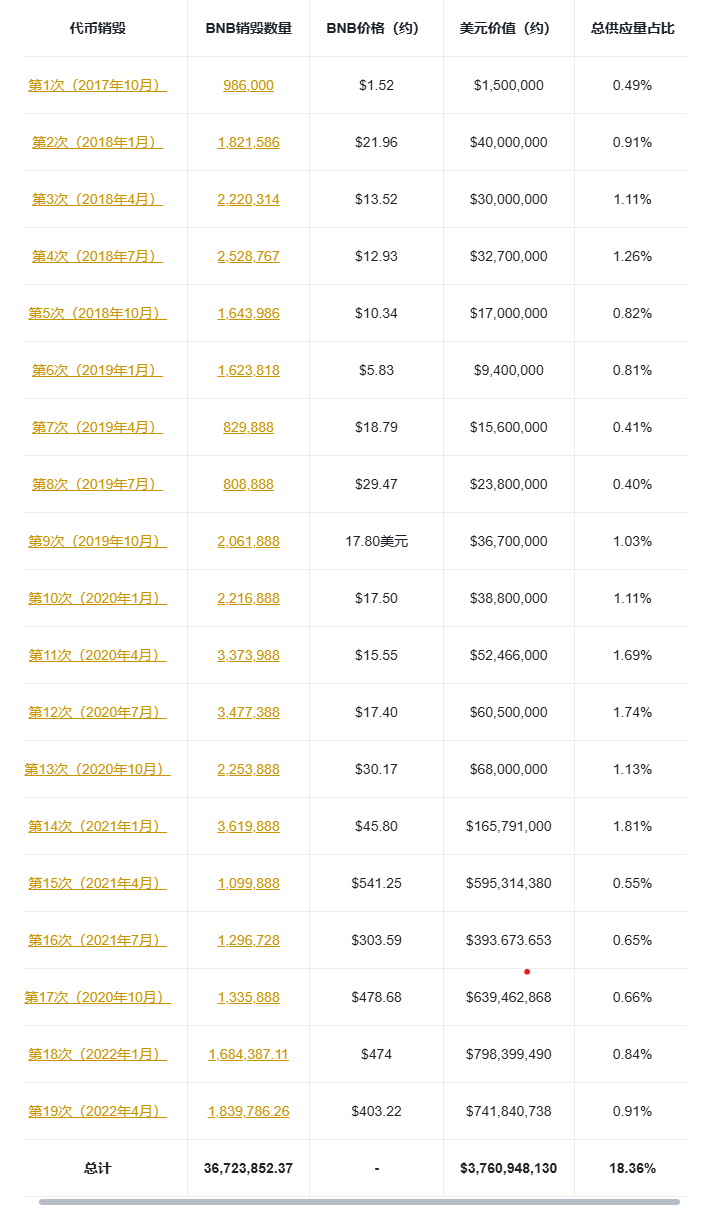Click the 3,373,988 burn quantity link
Image resolution: width=703 pixels, height=1210 pixels.
click(x=248, y=655)
